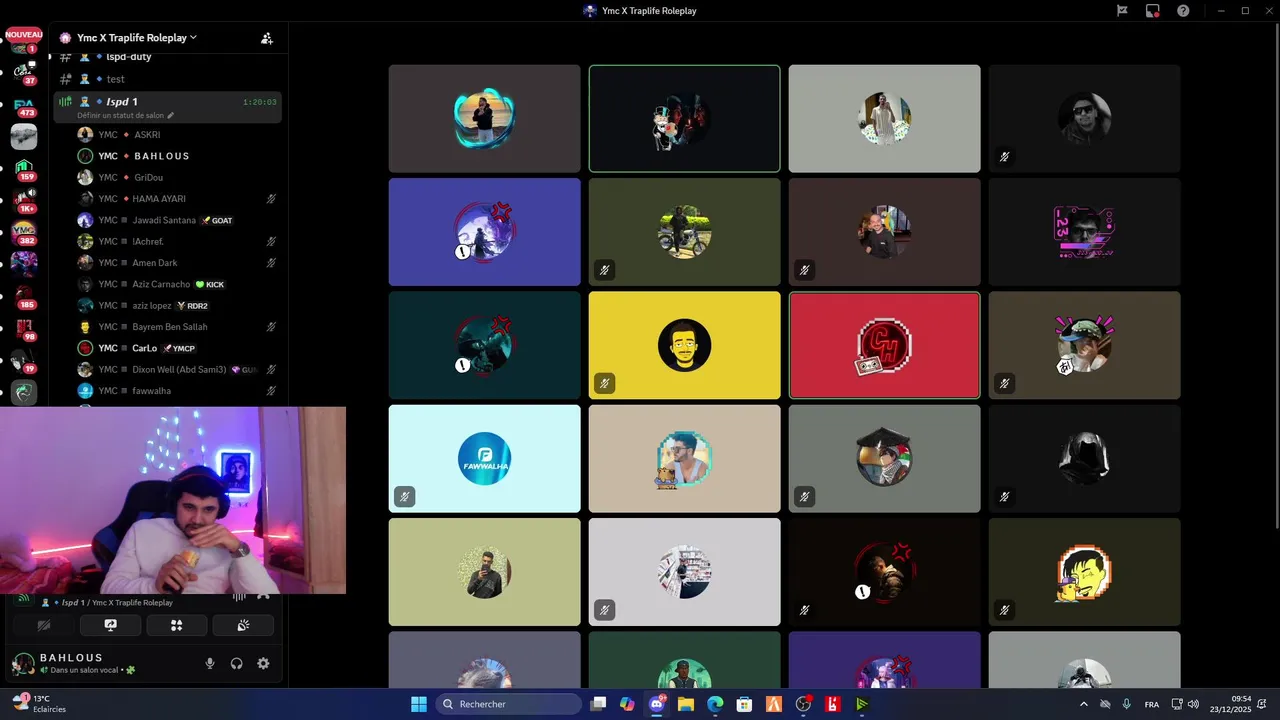Open the soundboard button
The image size is (1280, 720).
(x=242, y=625)
